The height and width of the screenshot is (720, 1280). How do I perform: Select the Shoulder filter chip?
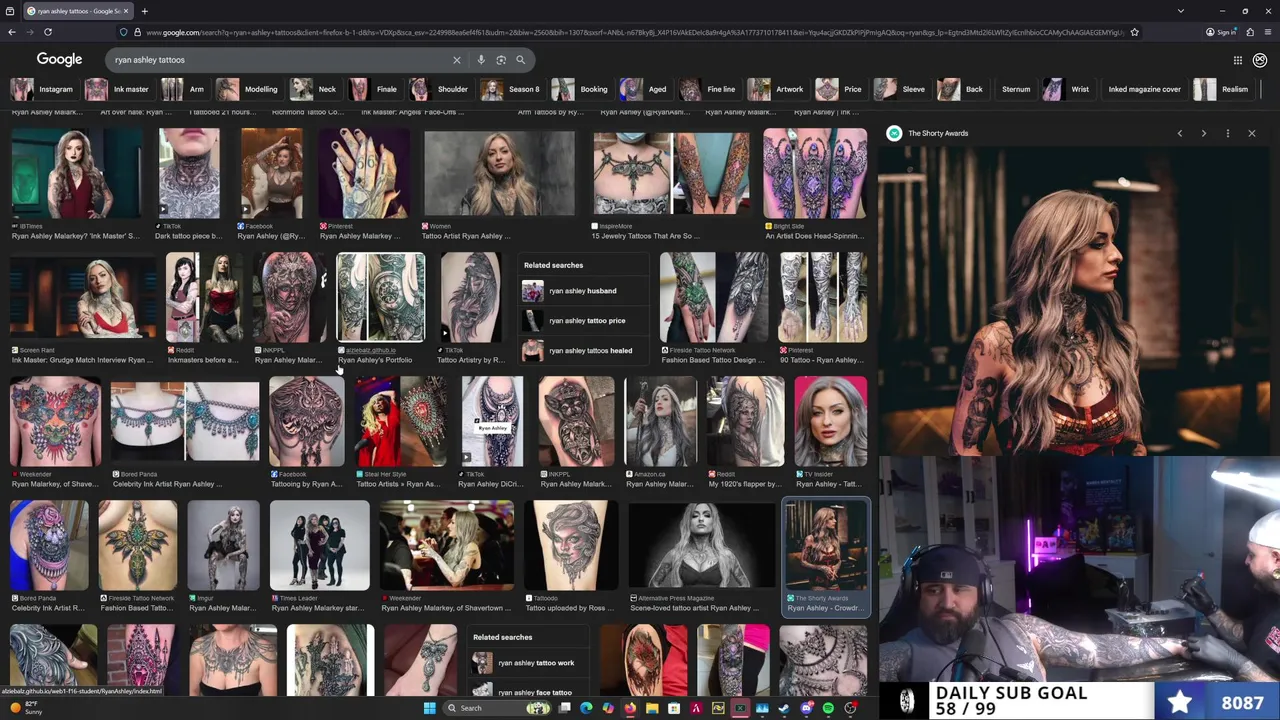click(x=440, y=89)
